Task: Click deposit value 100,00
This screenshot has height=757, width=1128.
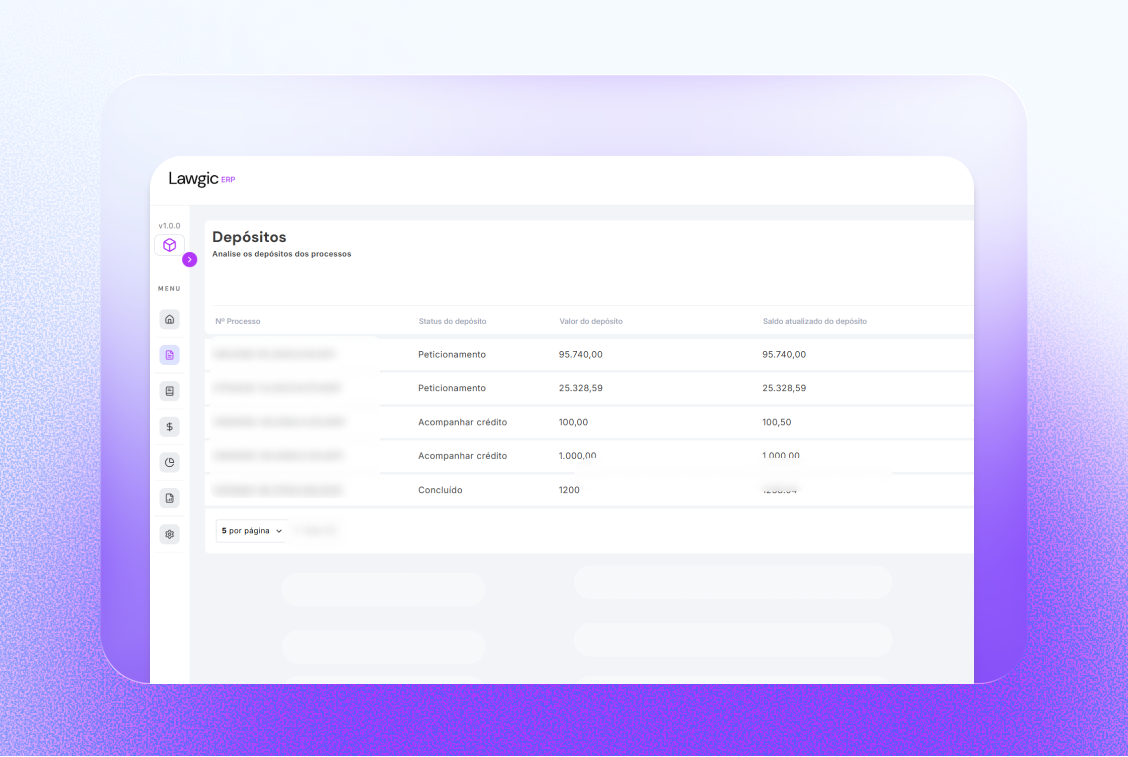Action: [x=573, y=422]
